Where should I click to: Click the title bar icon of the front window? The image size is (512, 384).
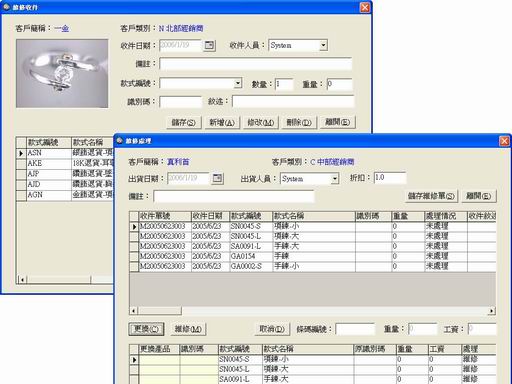click(x=119, y=141)
